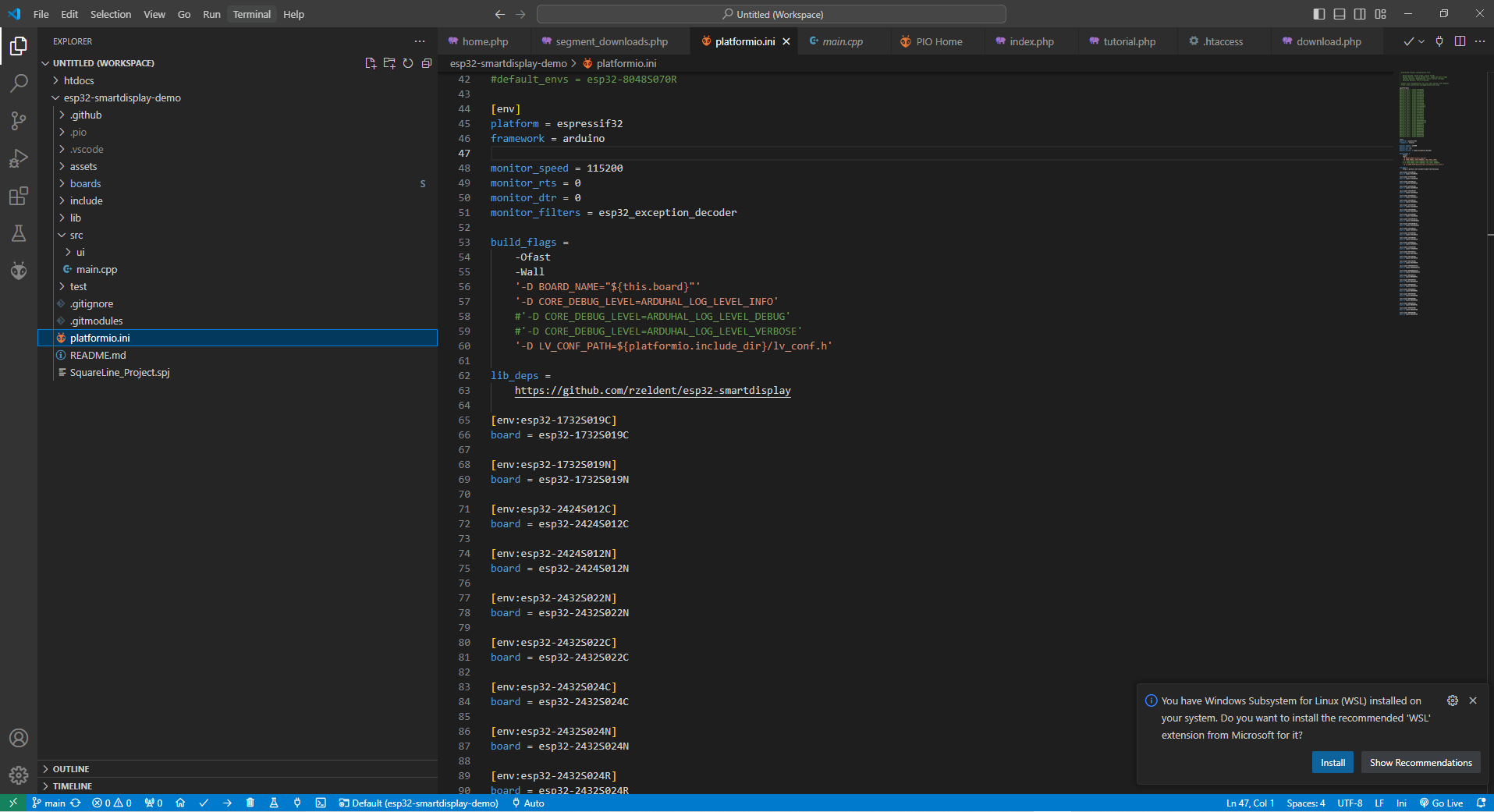Collapse all folders in Explorer
The height and width of the screenshot is (812, 1494).
(x=427, y=63)
